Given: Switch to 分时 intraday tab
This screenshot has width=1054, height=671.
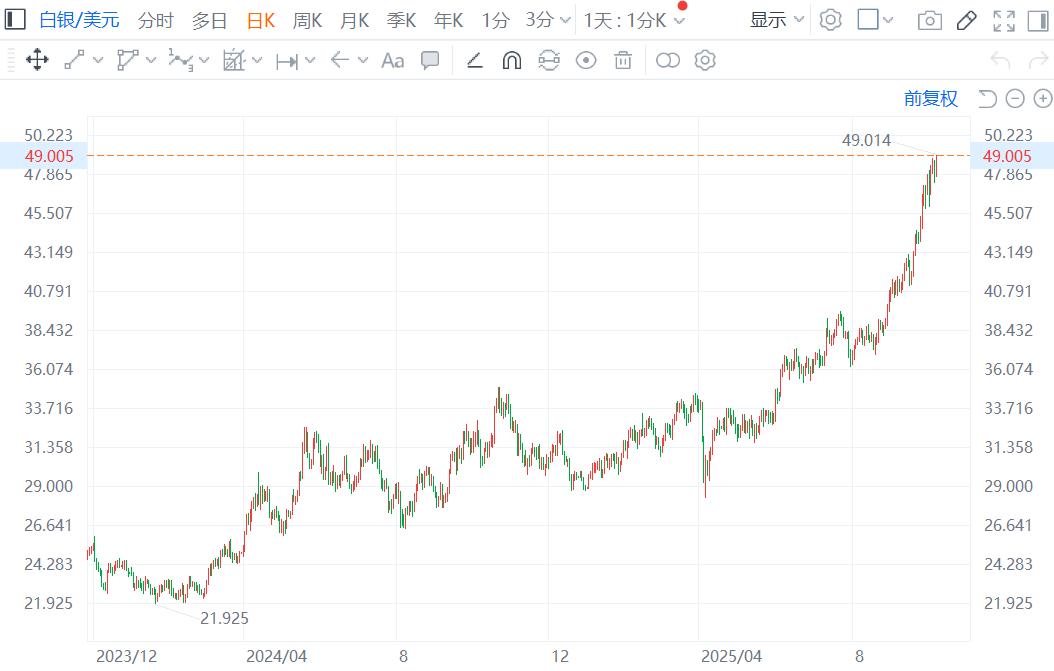Looking at the screenshot, I should (155, 20).
